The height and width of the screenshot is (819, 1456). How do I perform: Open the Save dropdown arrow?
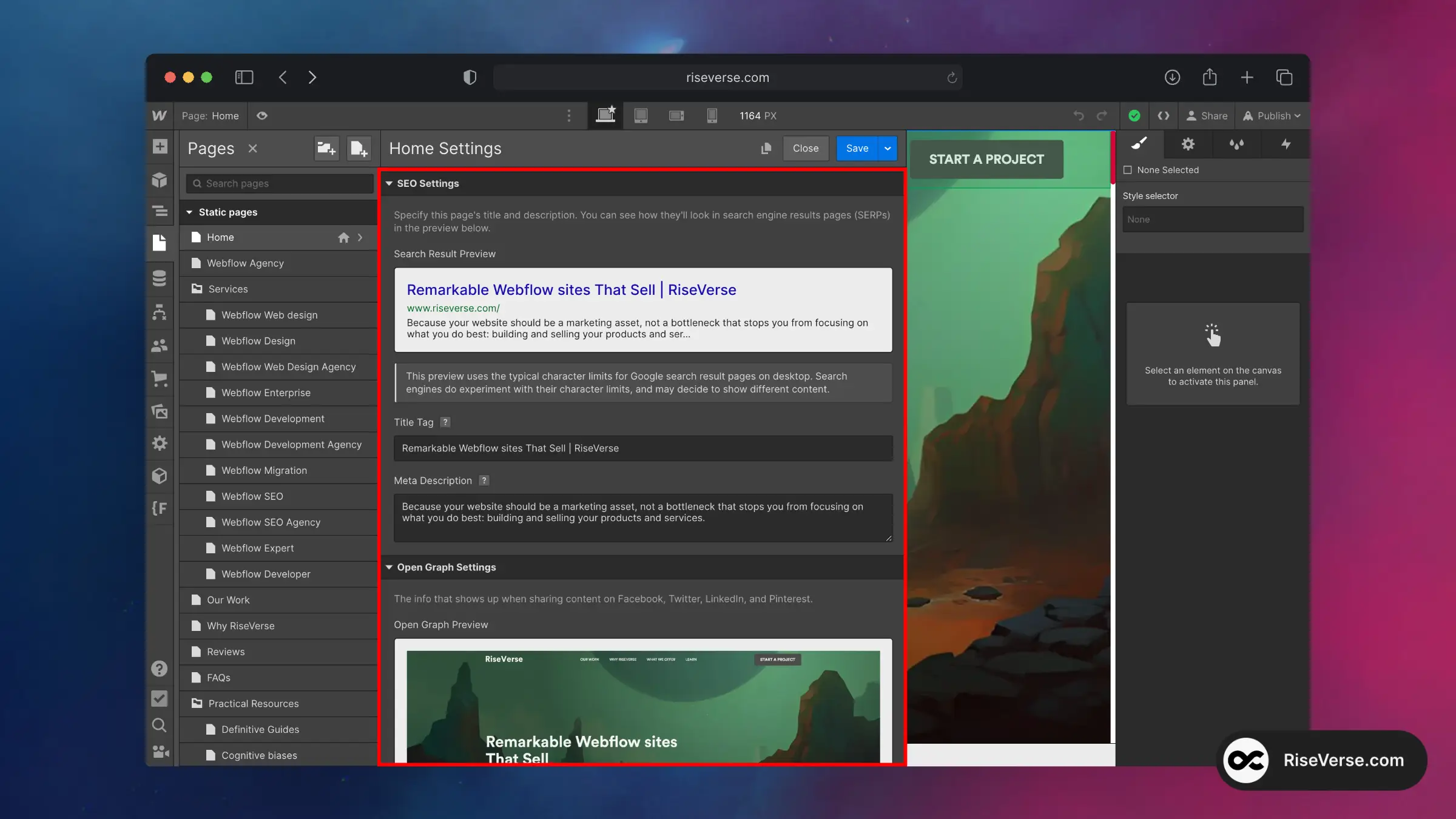pos(888,148)
